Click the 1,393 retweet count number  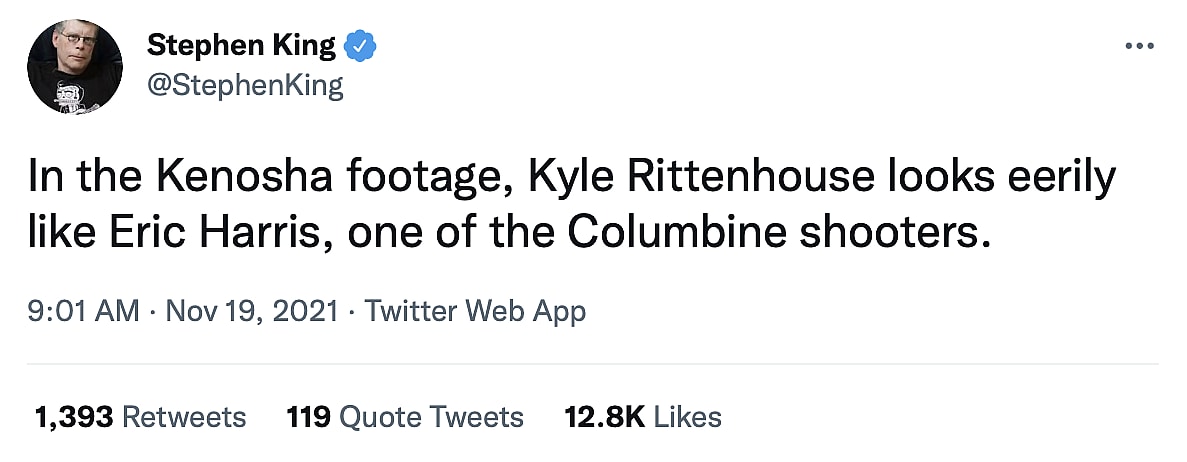pyautogui.click(x=72, y=417)
